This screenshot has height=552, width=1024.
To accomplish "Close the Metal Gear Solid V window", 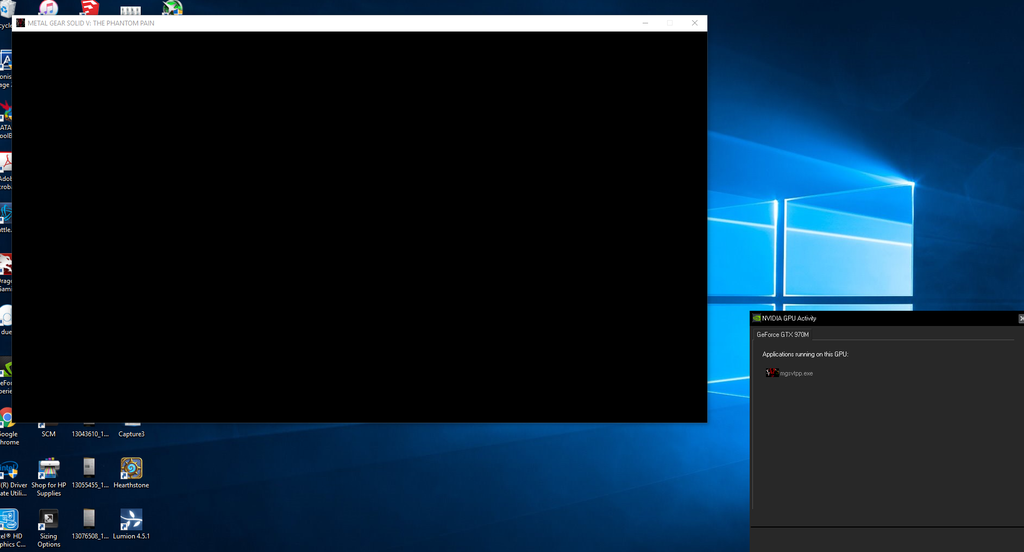I will [x=695, y=23].
